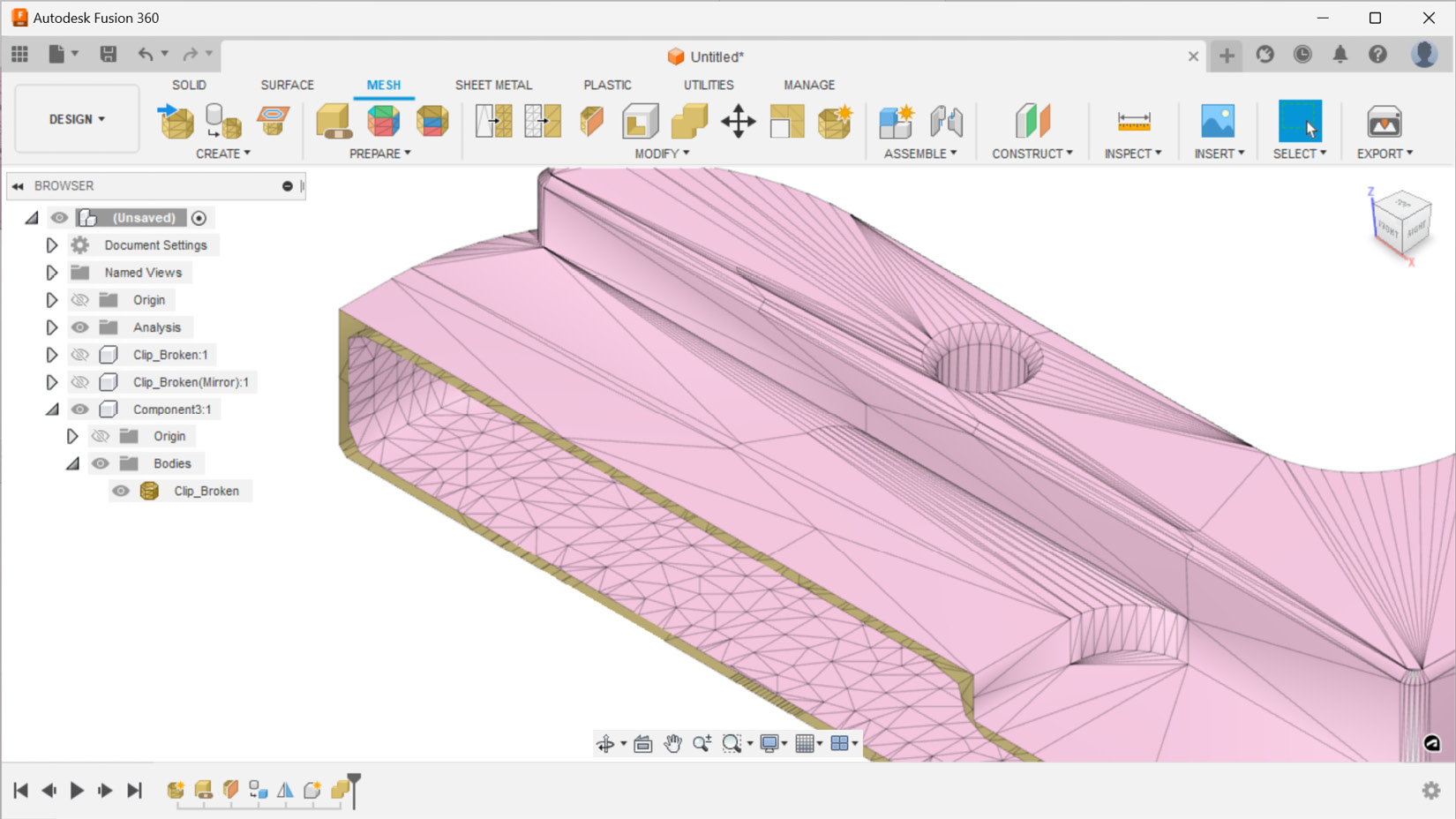Expand the Document Settings node
This screenshot has height=819, width=1456.
[x=51, y=245]
